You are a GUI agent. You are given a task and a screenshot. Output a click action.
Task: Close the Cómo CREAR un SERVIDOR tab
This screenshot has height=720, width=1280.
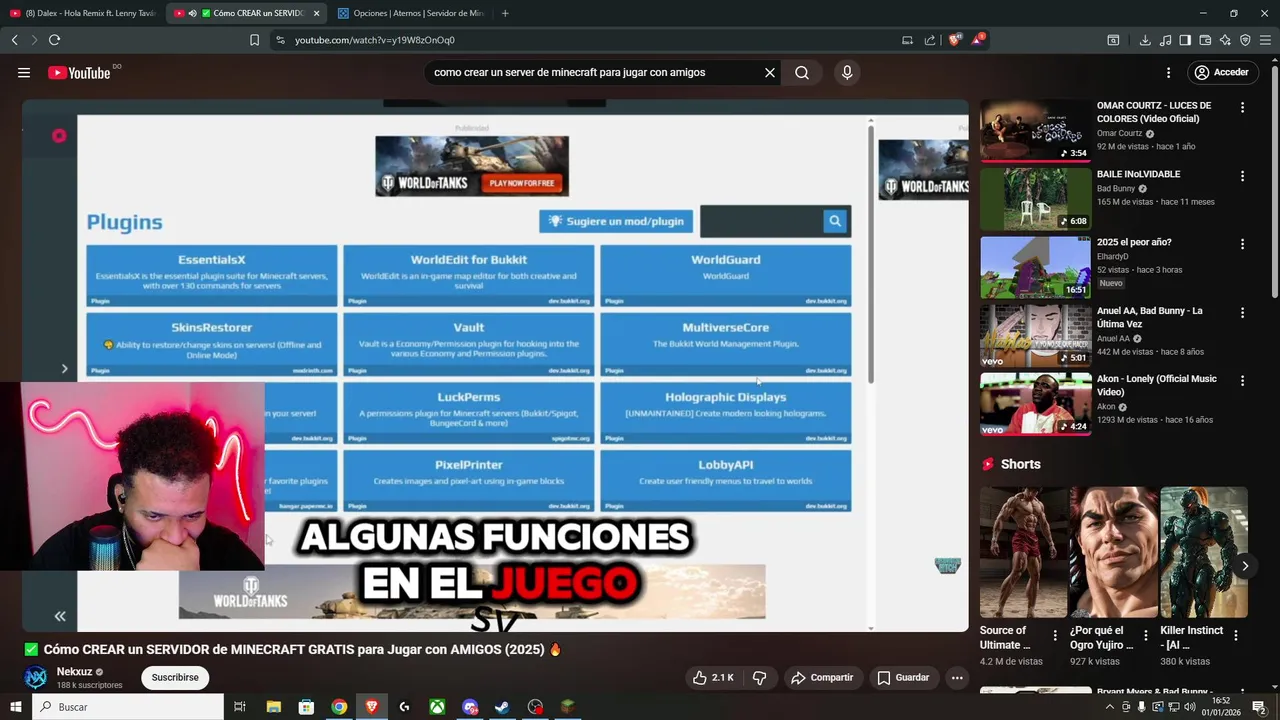317,13
